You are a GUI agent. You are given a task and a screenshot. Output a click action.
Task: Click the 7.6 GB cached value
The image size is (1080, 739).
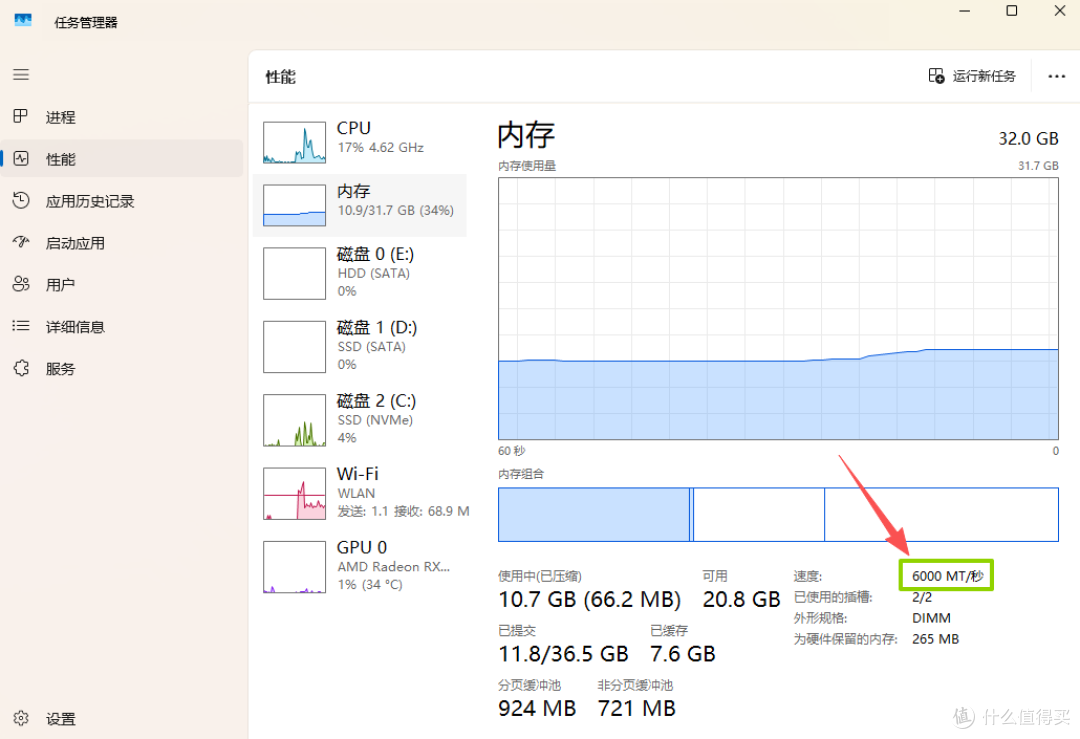coord(683,654)
